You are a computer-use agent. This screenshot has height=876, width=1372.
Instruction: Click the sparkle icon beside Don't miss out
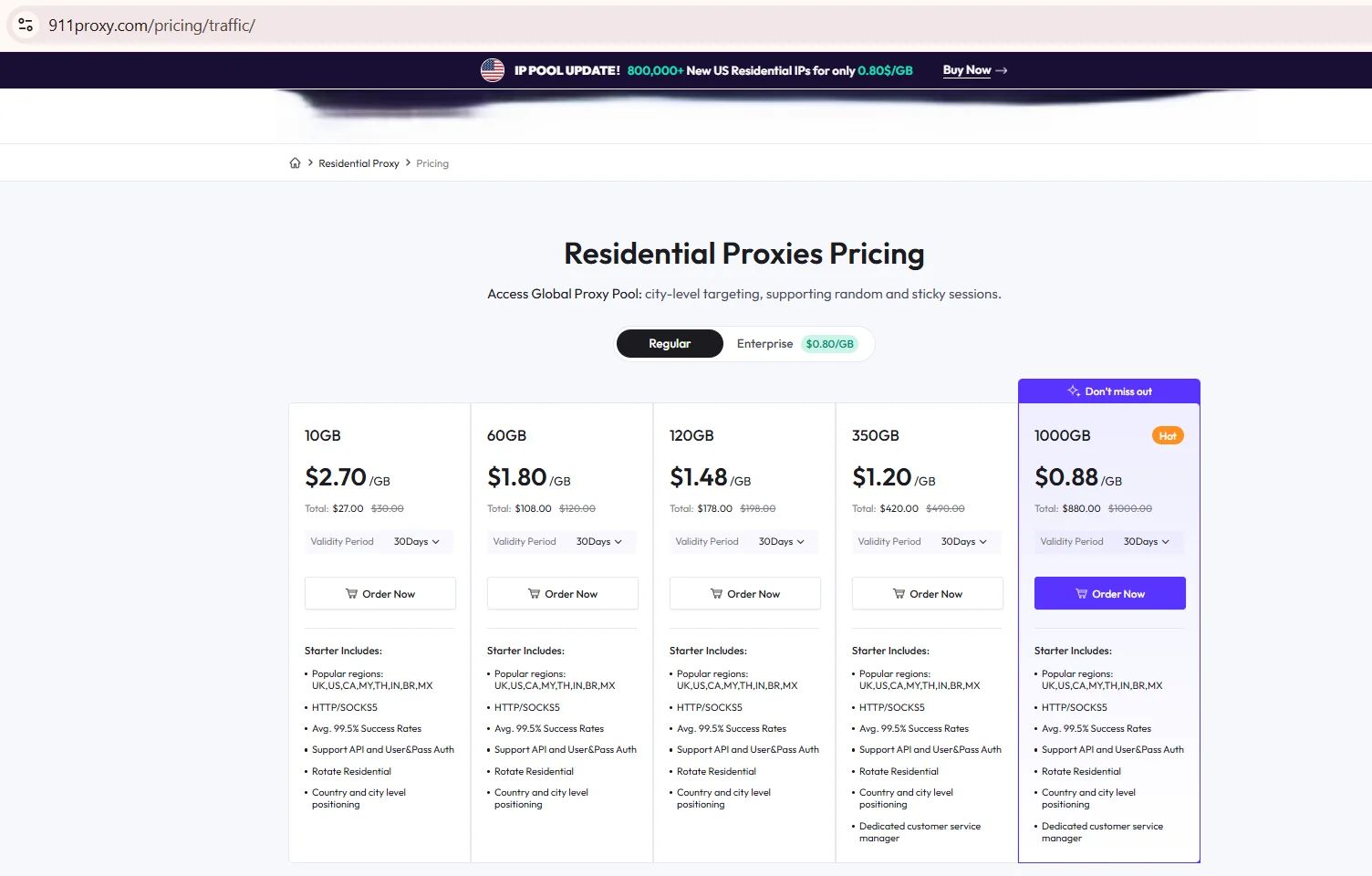pos(1074,391)
